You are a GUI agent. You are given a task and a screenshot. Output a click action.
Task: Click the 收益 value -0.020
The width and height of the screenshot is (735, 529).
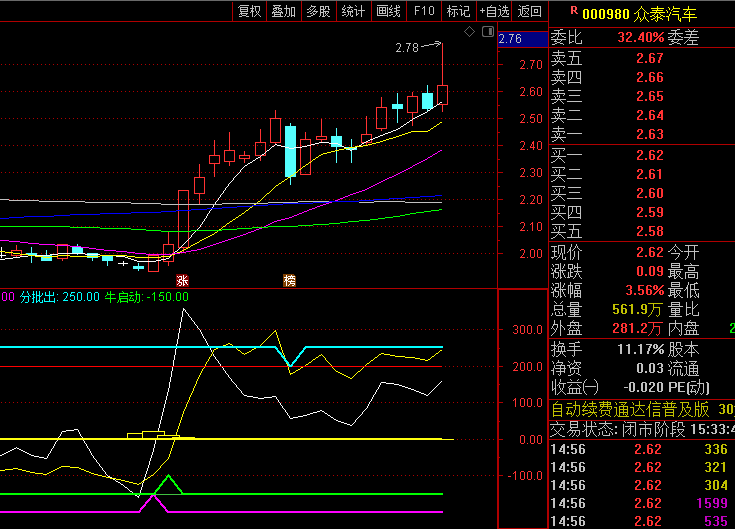point(643,387)
